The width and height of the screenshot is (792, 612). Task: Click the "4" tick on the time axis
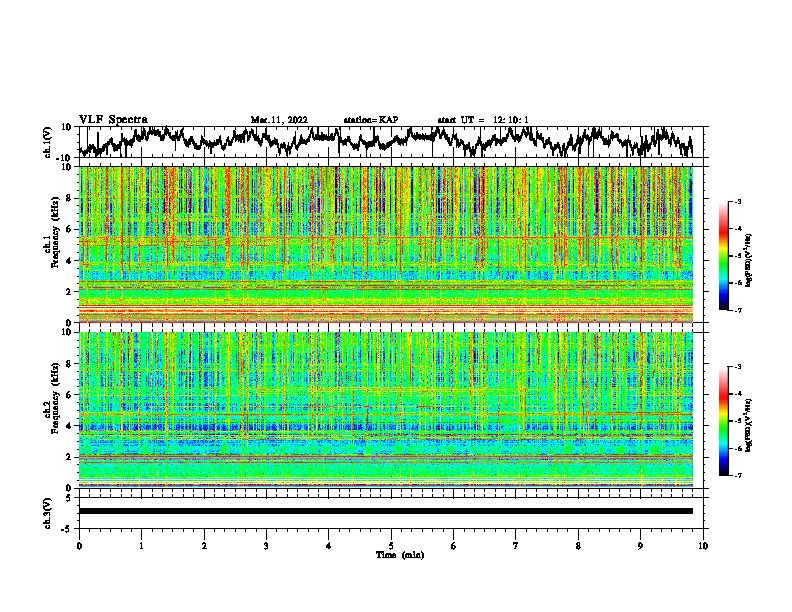pos(329,546)
